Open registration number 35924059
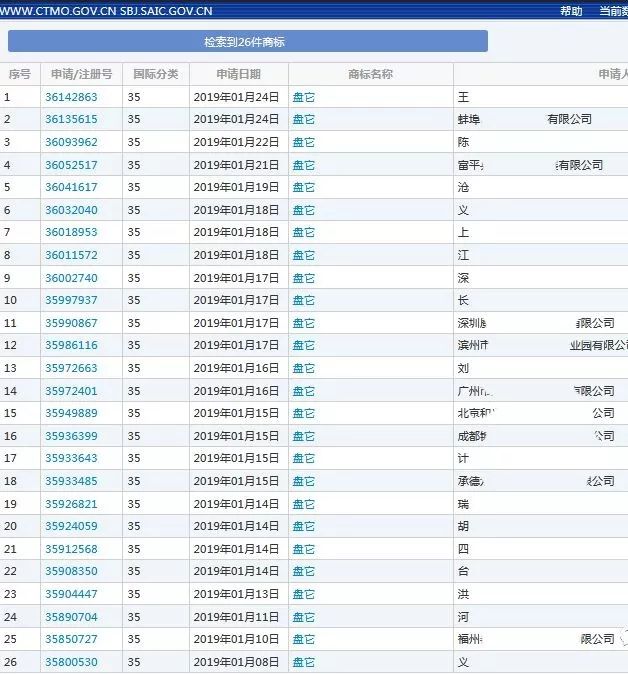The width and height of the screenshot is (628, 674). tap(71, 526)
